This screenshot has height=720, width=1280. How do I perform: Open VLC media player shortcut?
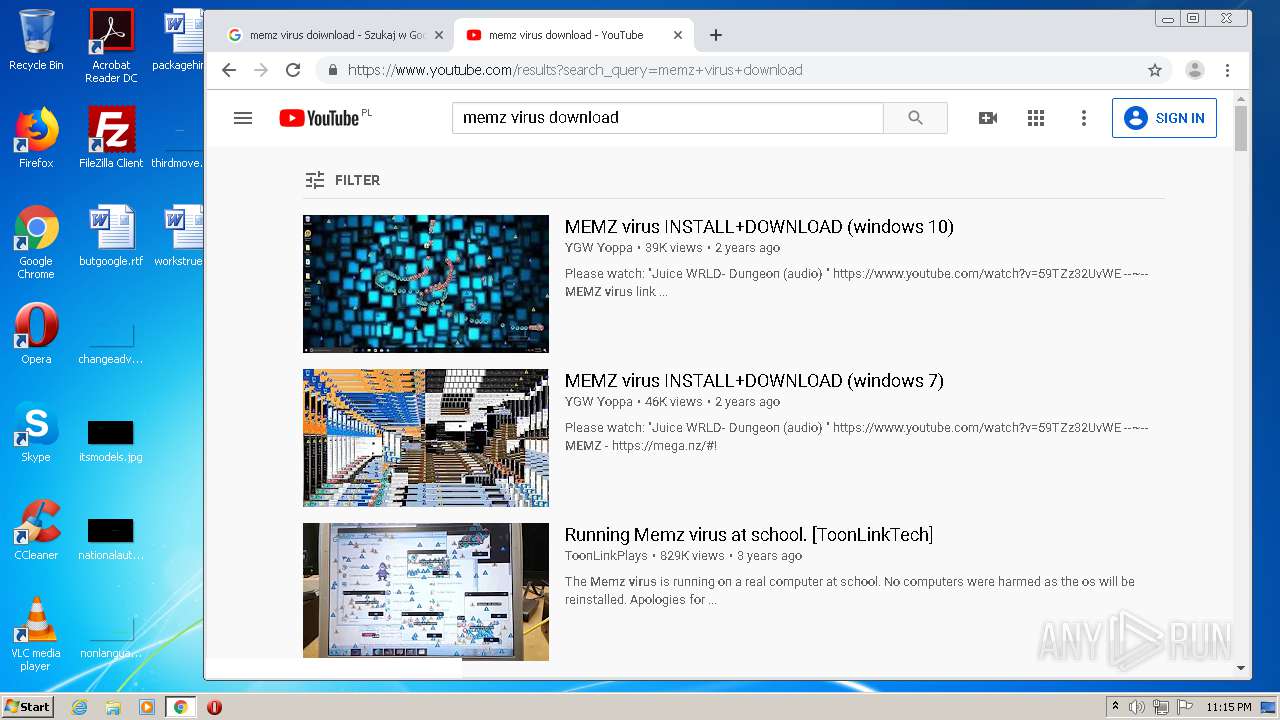[36, 634]
